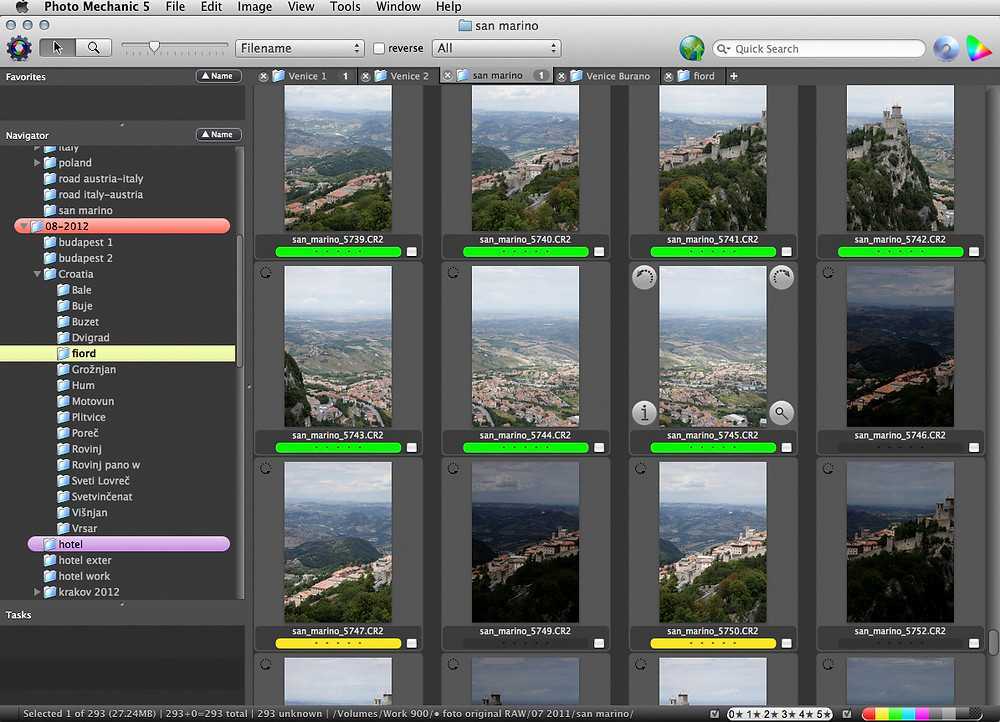Click yellow color bar of san_marino_5747.CR2
This screenshot has width=1000, height=722.
click(338, 644)
